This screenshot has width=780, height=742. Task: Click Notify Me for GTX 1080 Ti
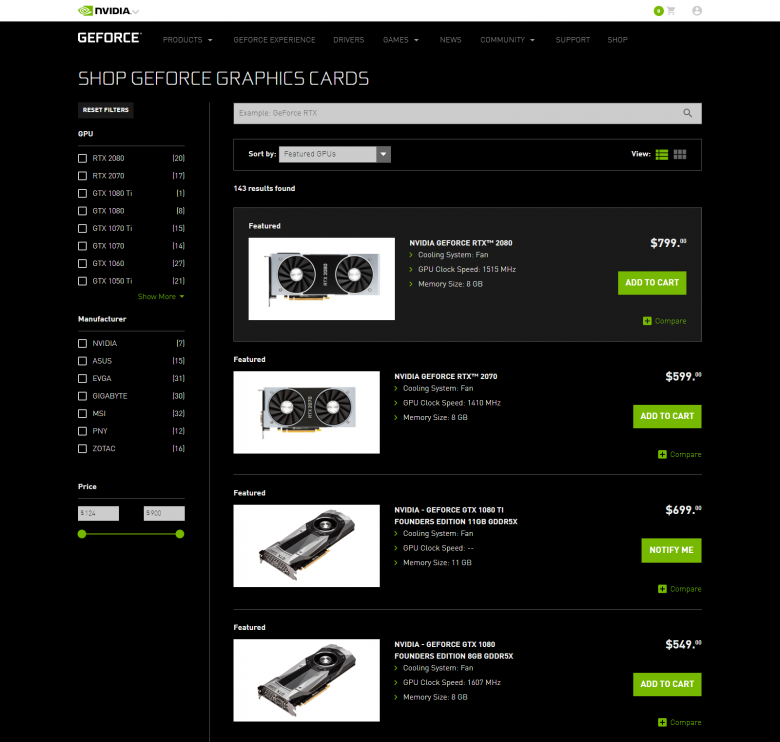[671, 550]
